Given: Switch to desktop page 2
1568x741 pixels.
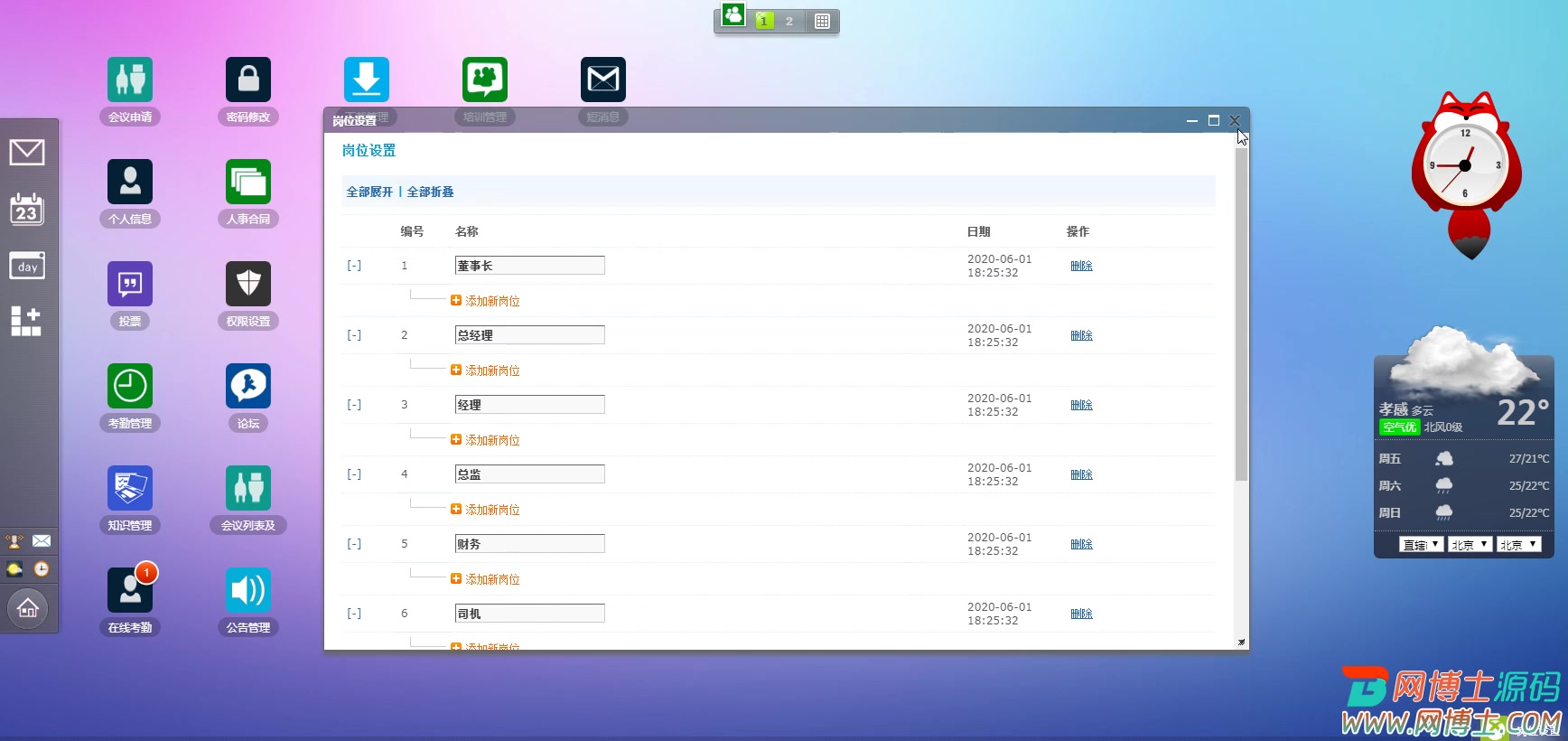Looking at the screenshot, I should (789, 21).
